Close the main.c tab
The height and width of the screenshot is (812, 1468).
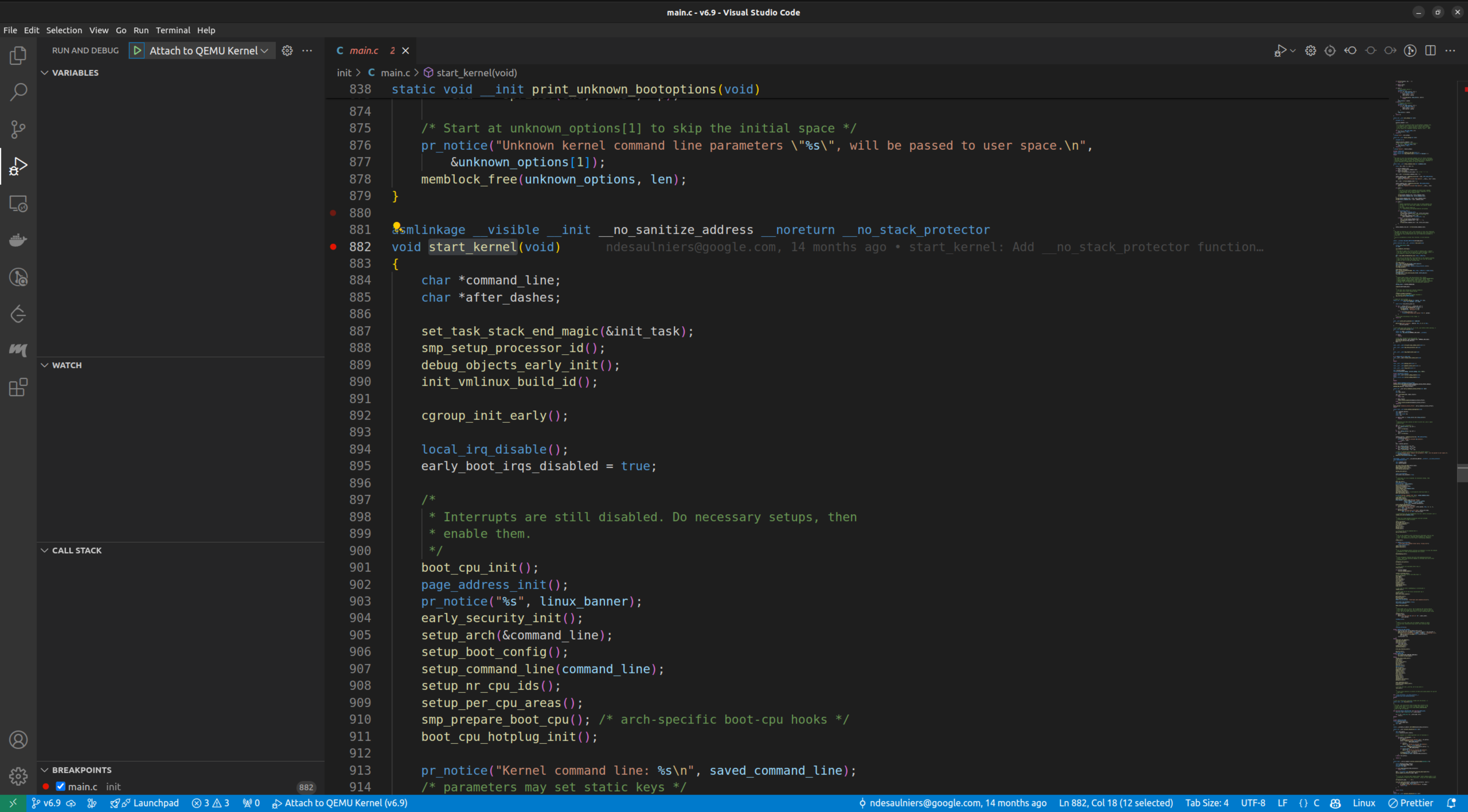point(406,51)
